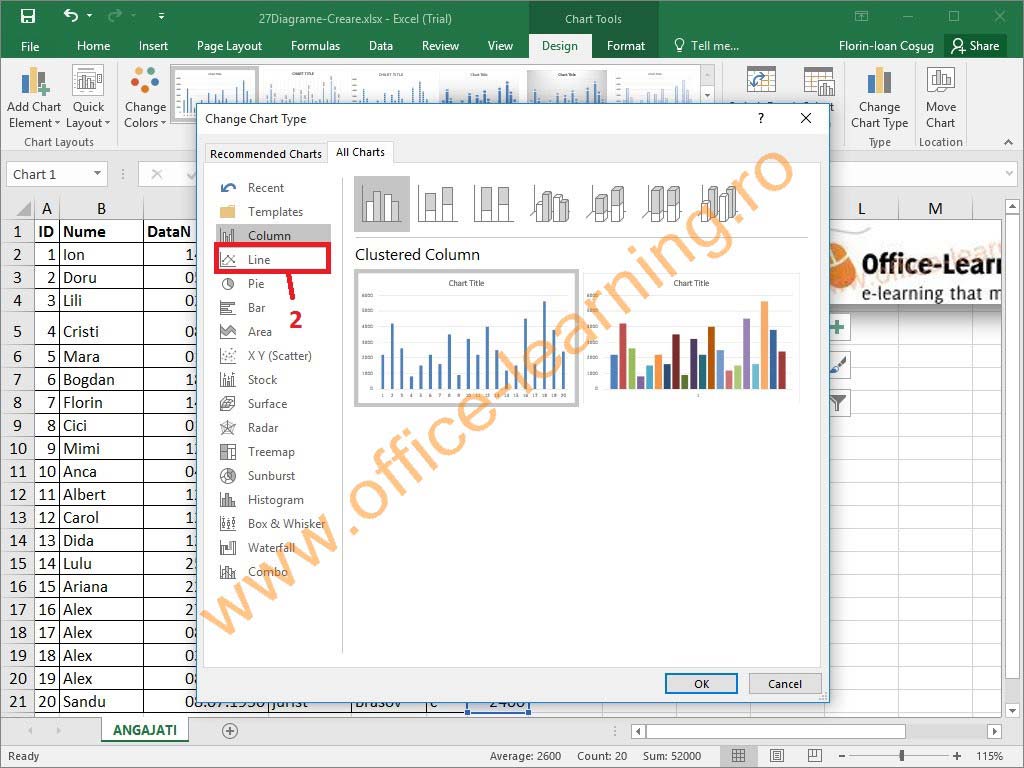Click the Share button
The width and height of the screenshot is (1024, 768).
coord(976,46)
